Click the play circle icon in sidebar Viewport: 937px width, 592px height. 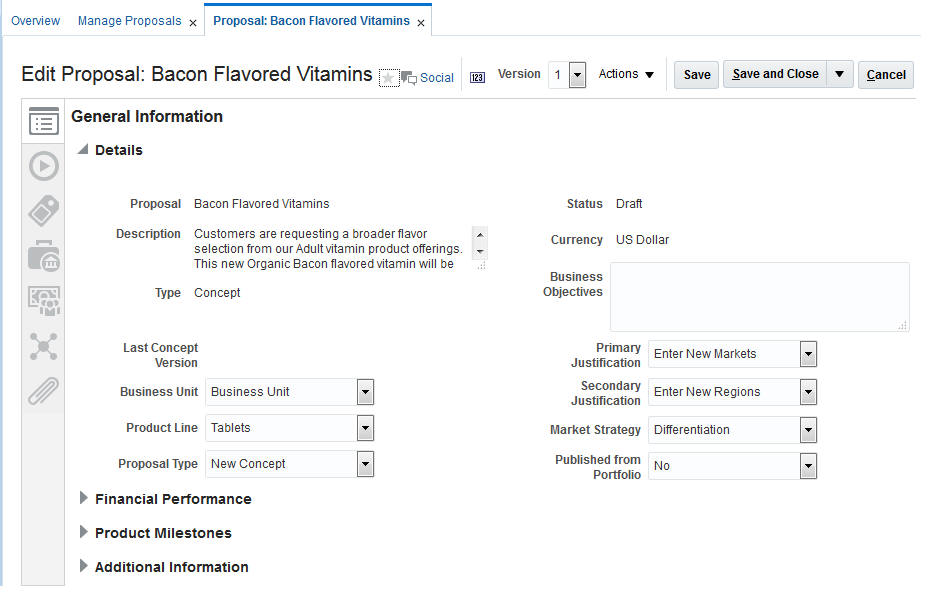(43, 166)
